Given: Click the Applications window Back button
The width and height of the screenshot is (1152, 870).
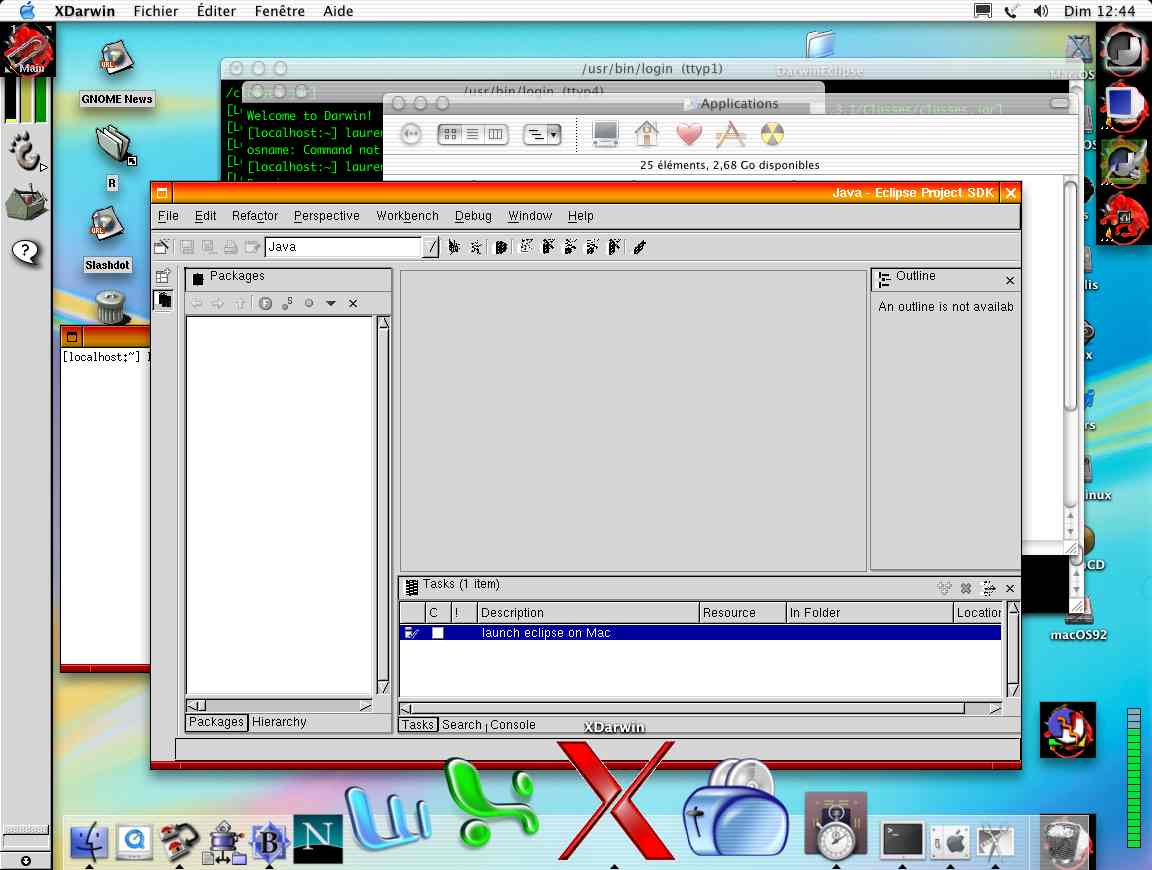Looking at the screenshot, I should tap(411, 134).
